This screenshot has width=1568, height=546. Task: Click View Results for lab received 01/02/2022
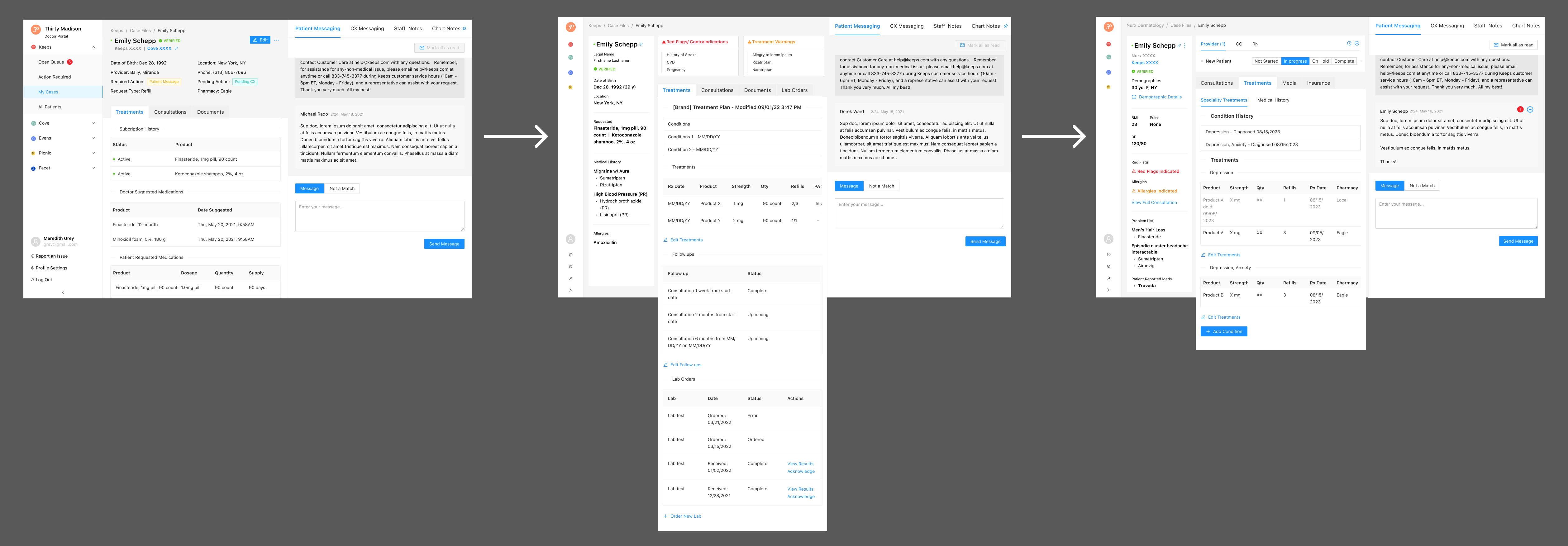800,464
